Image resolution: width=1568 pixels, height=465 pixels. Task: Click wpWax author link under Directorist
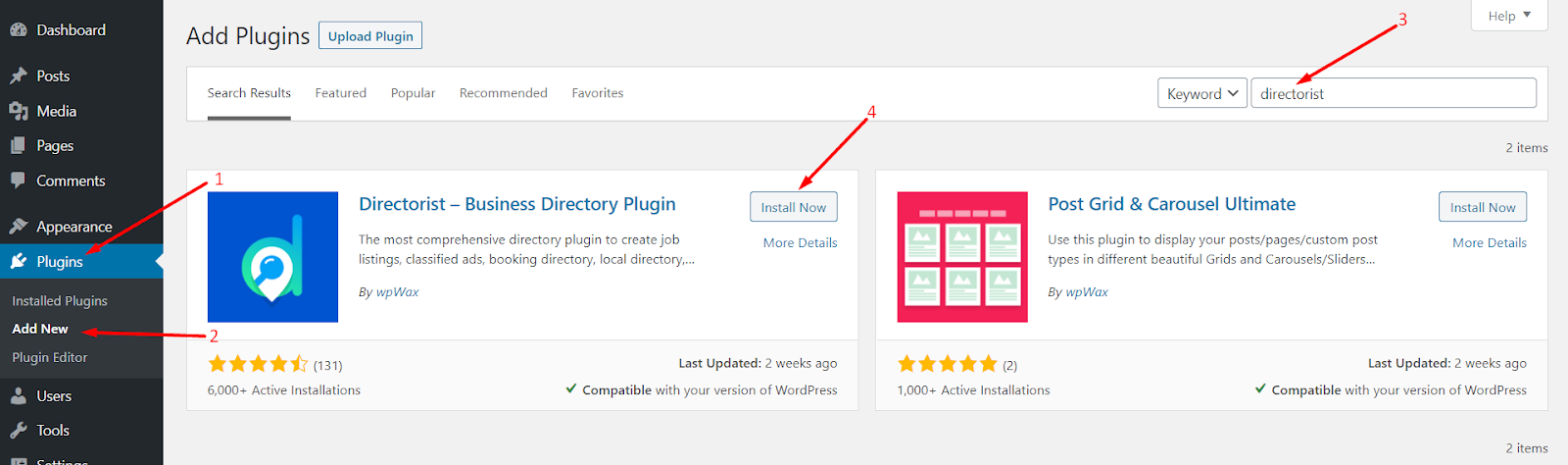pos(398,292)
